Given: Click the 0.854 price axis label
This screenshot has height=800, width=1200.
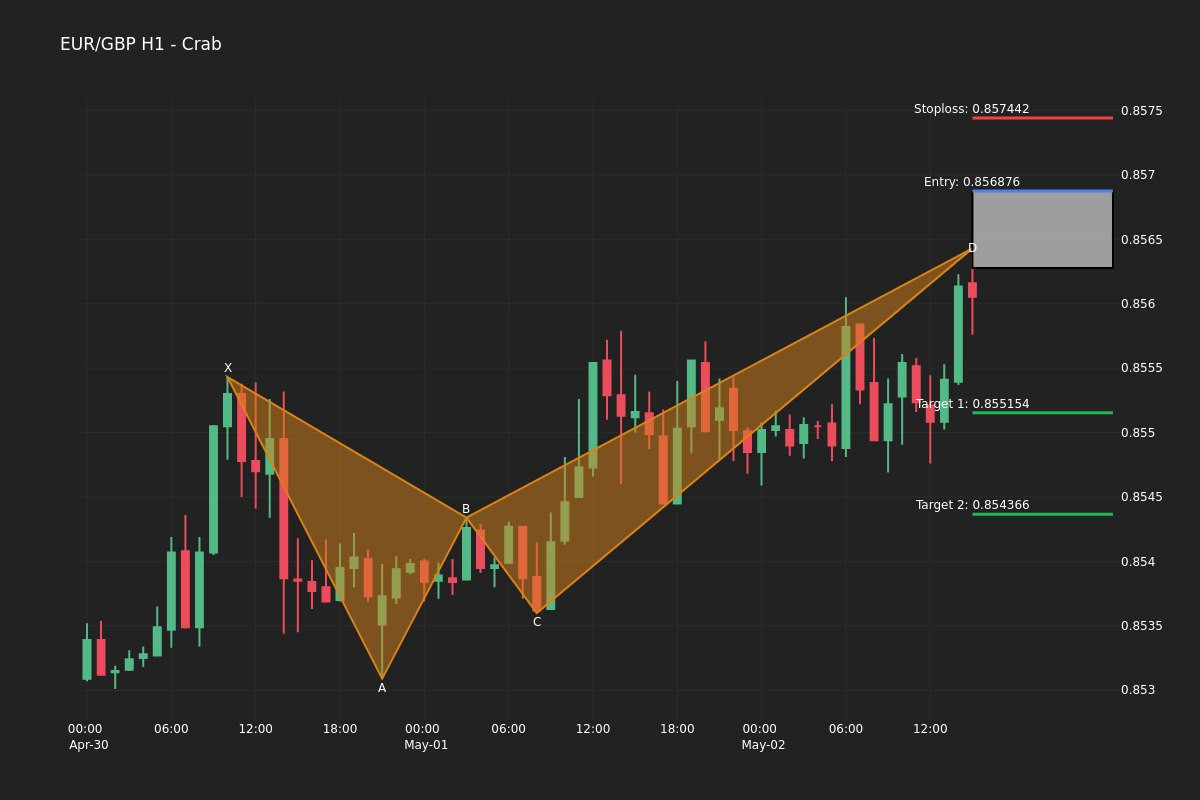Looking at the screenshot, I should [x=1138, y=562].
